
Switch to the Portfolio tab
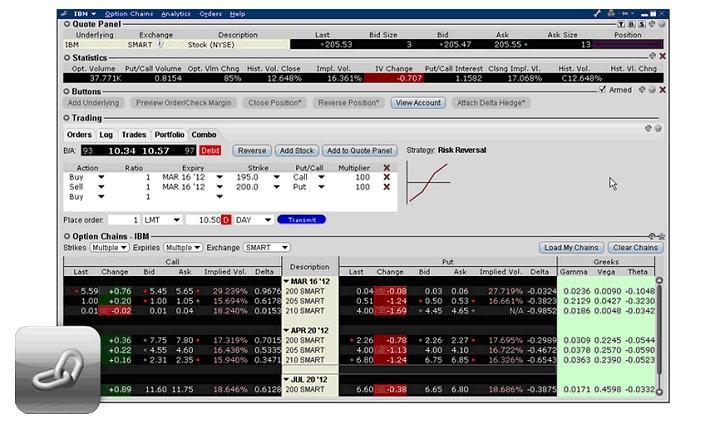click(169, 135)
